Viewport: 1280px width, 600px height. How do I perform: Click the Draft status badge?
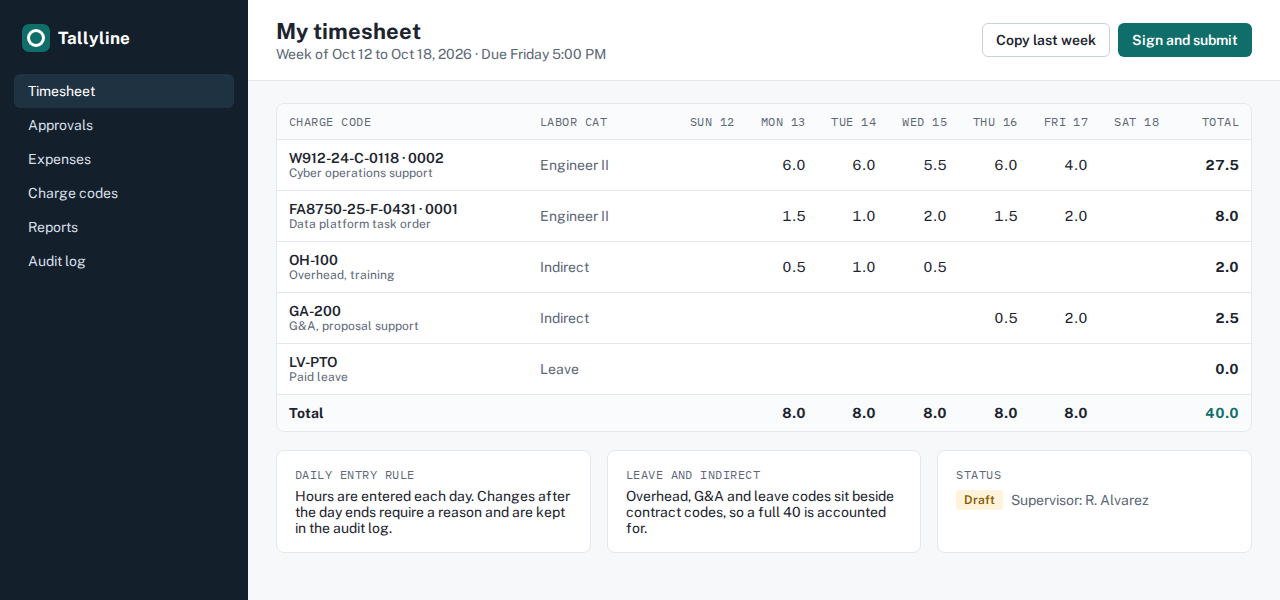coord(979,500)
